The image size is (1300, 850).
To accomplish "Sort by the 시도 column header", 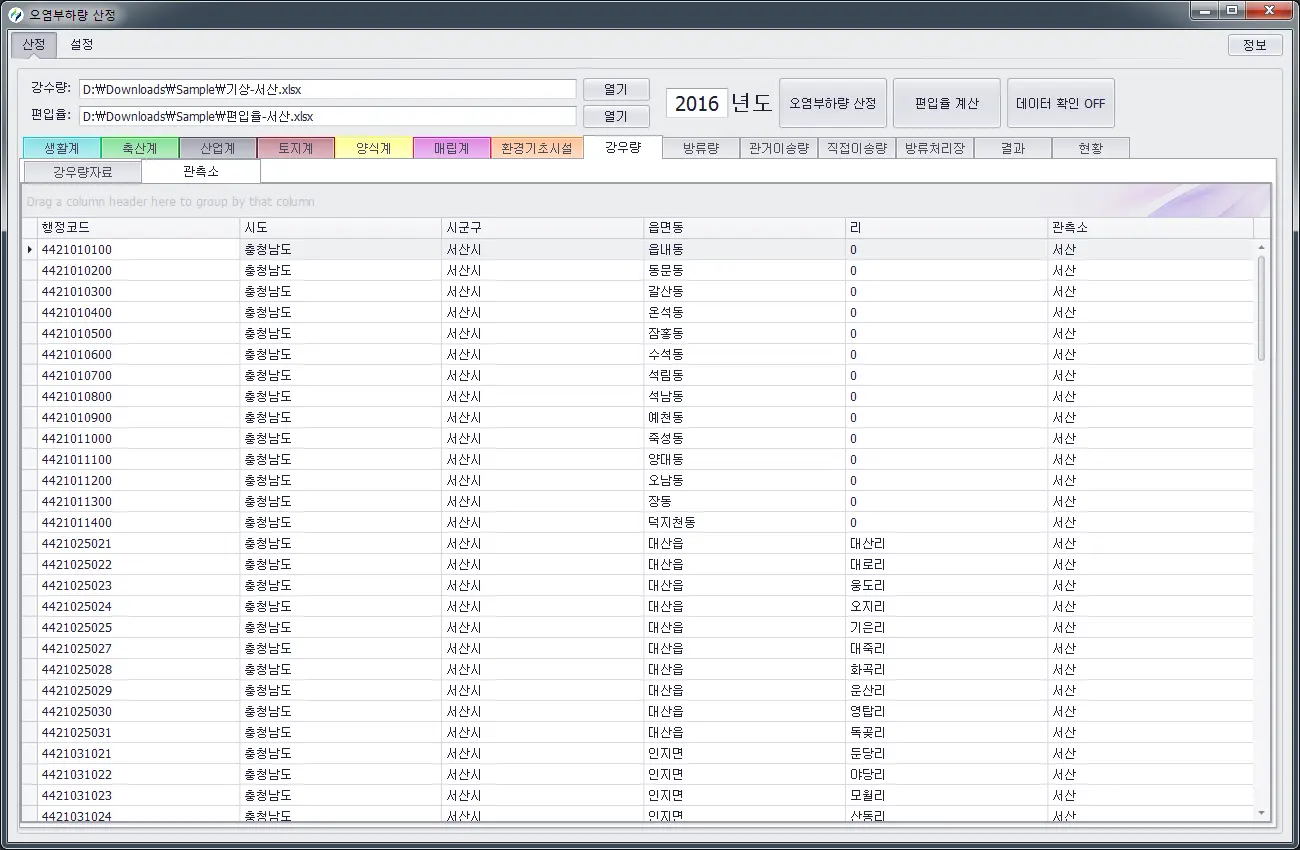I will 341,228.
